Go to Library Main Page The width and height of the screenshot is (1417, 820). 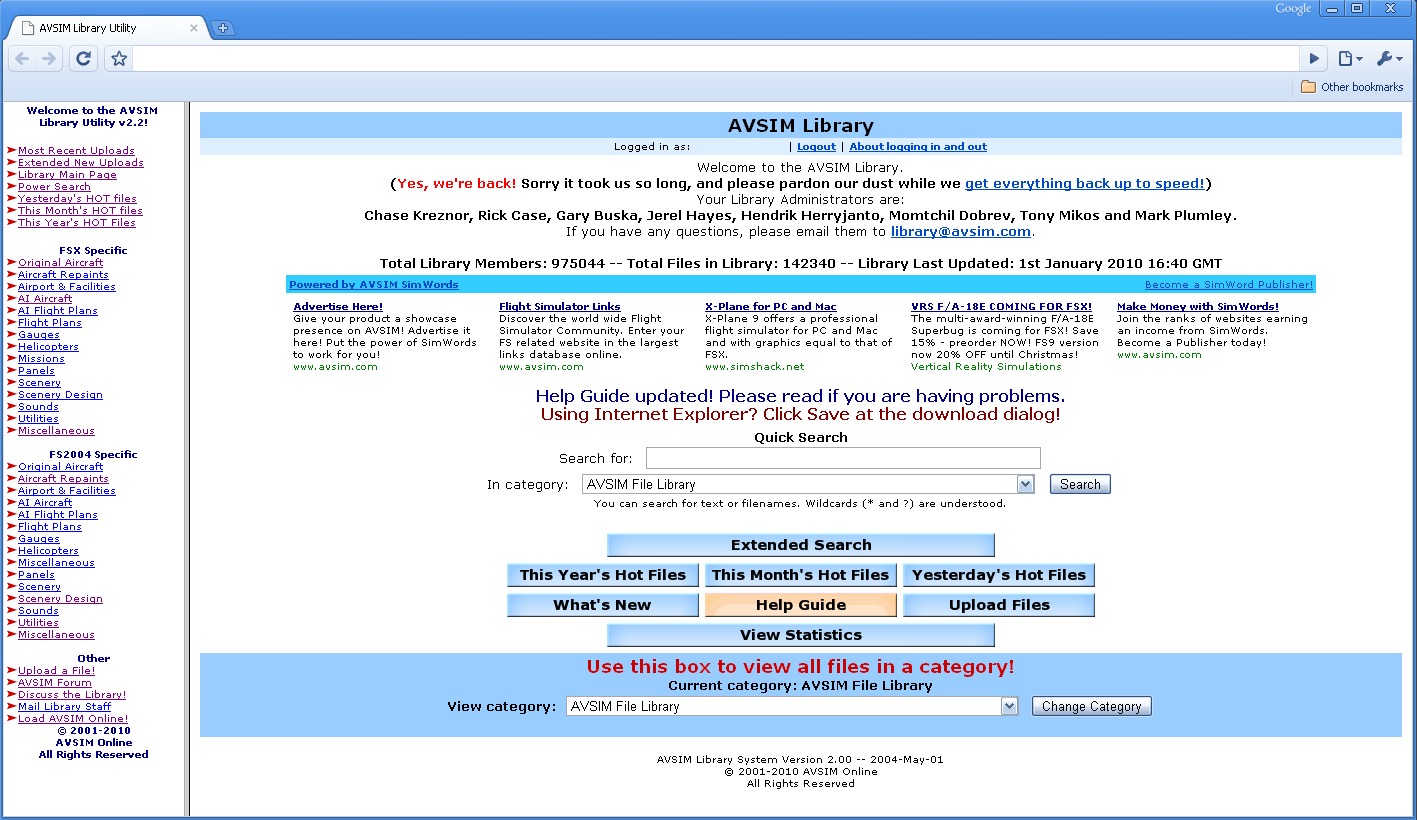(67, 175)
